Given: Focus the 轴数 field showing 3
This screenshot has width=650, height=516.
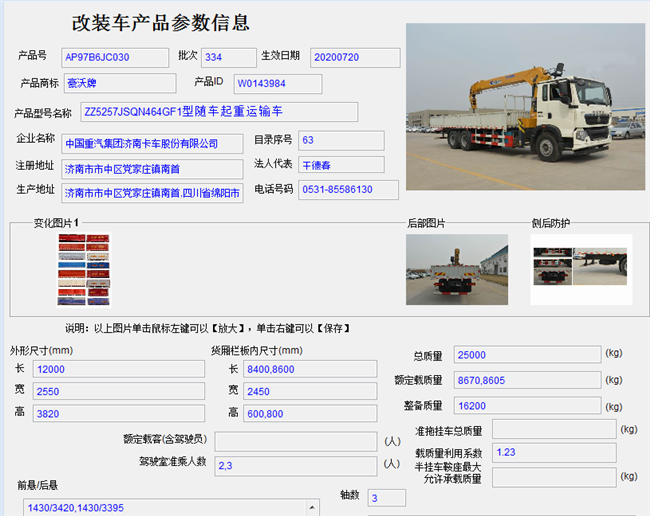Looking at the screenshot, I should coord(386,498).
